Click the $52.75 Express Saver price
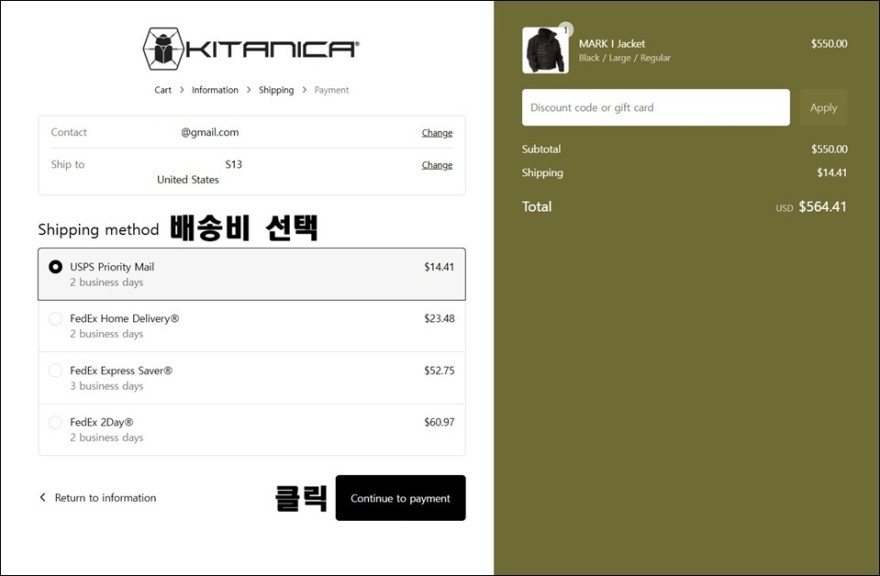The height and width of the screenshot is (576, 880). (439, 371)
